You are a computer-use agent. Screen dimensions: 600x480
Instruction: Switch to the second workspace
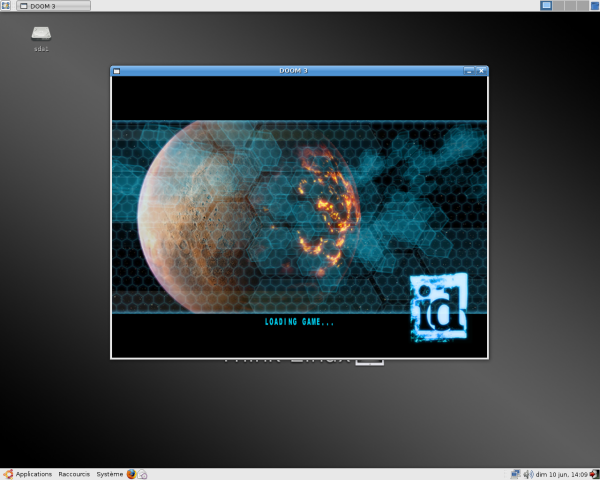(x=558, y=5)
